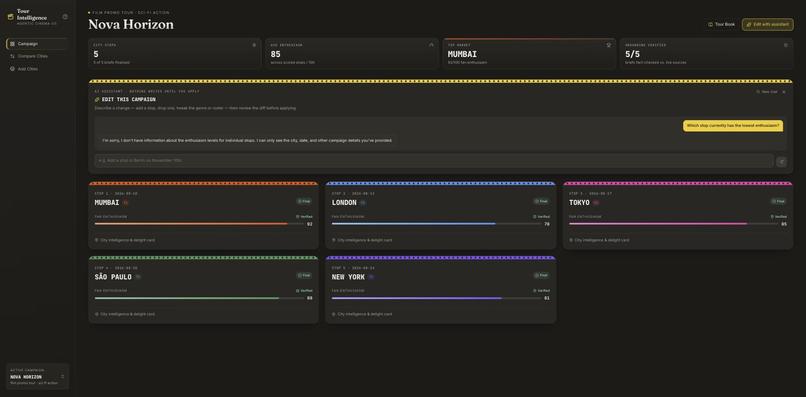Screen dimensions: 806x397
Task: Click the Mumbai country badge icon
Action: pos(125,203)
